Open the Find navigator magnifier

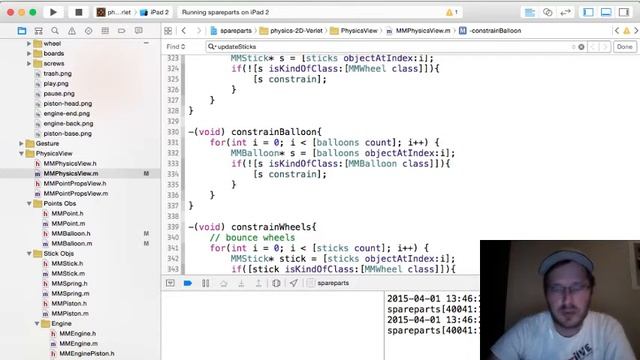click(55, 31)
